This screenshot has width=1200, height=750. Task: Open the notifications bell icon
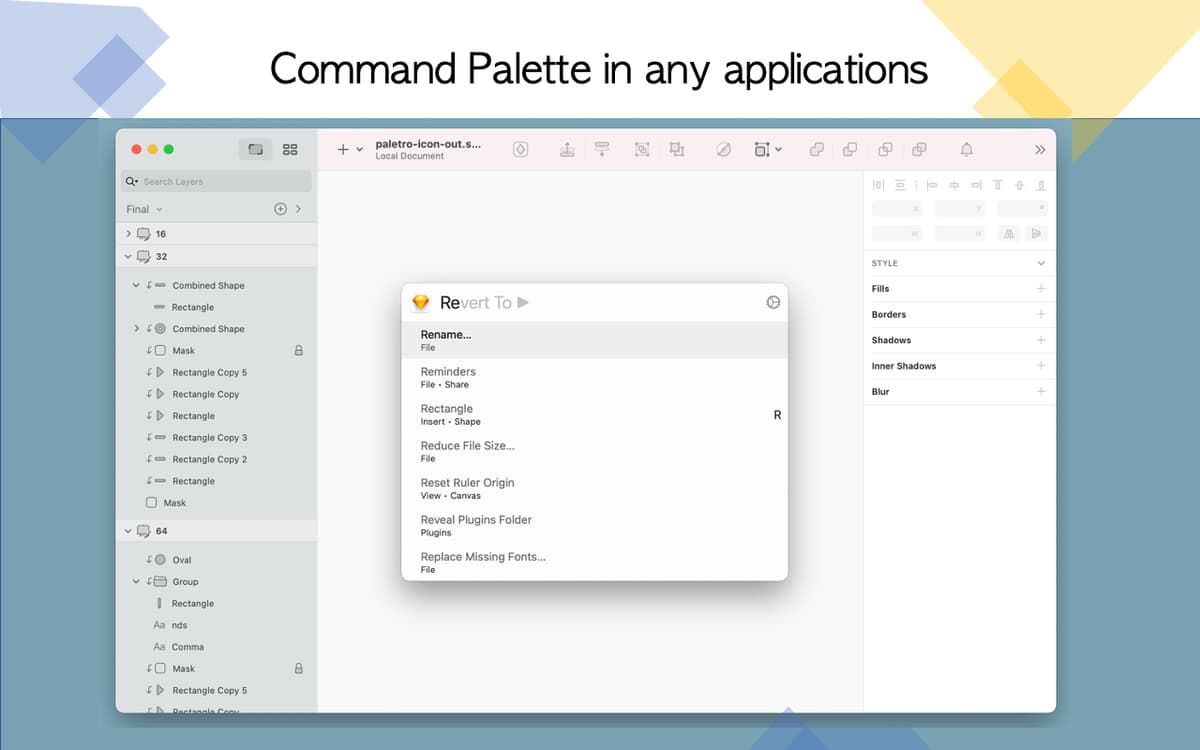click(966, 148)
